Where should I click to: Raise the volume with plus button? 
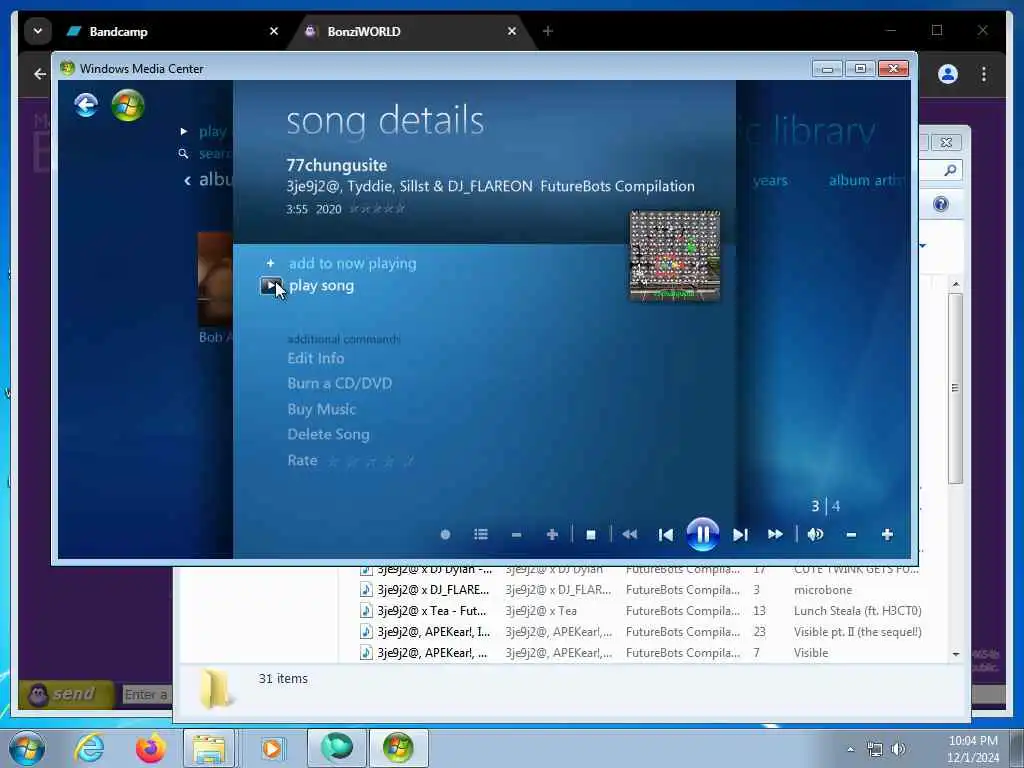[887, 535]
